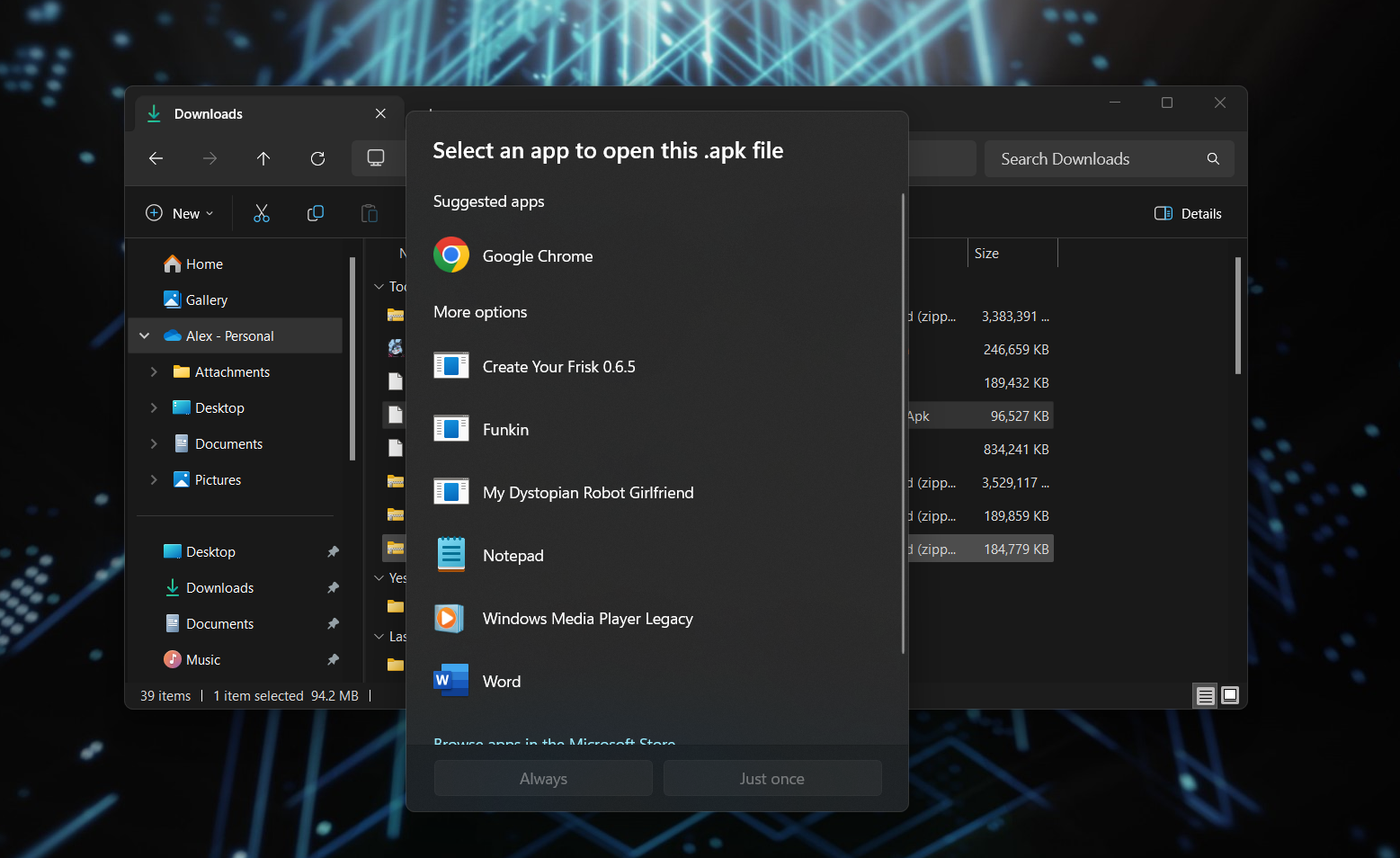Refresh the Downloads folder

[x=317, y=158]
